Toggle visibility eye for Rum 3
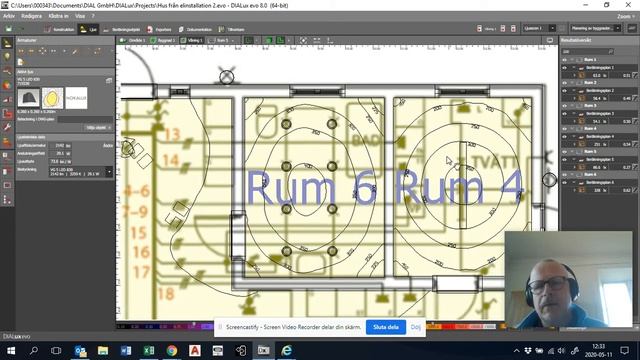The image size is (640, 360). click(564, 106)
